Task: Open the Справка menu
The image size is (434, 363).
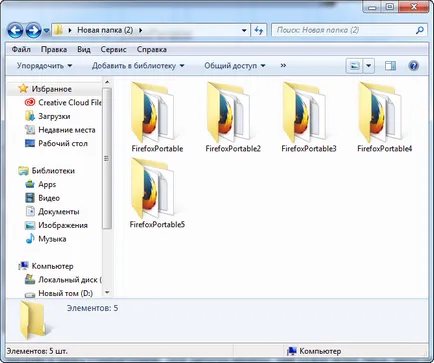Action: (152, 49)
